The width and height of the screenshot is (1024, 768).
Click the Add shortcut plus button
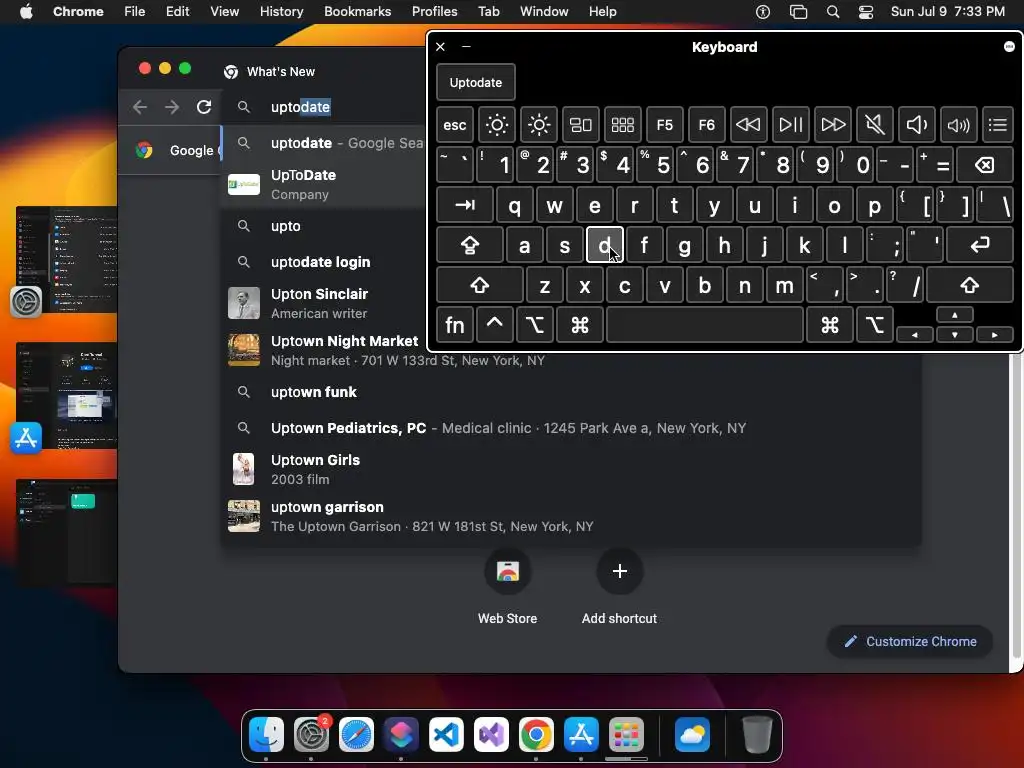coord(620,571)
